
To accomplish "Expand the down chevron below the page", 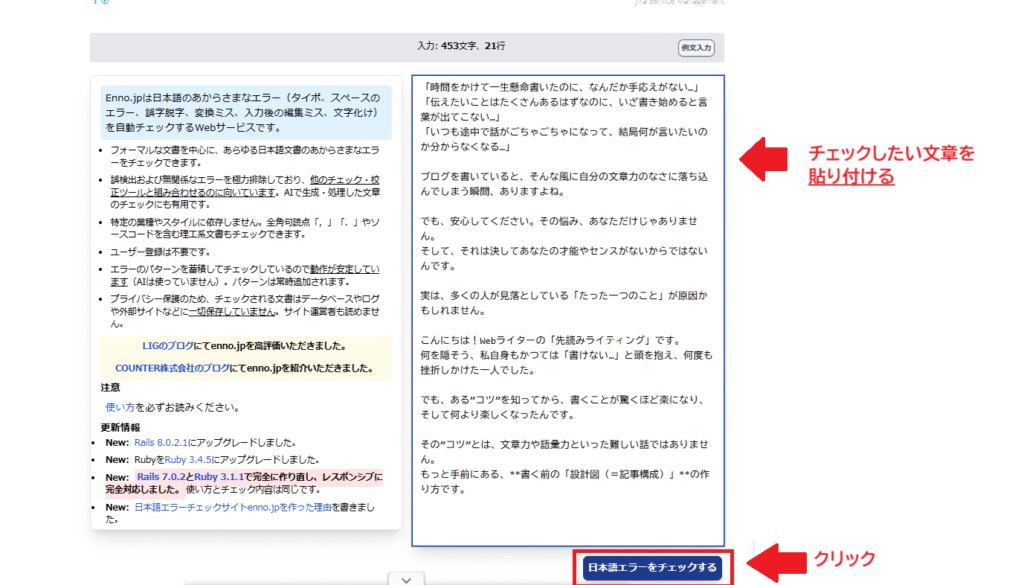I will (405, 578).
